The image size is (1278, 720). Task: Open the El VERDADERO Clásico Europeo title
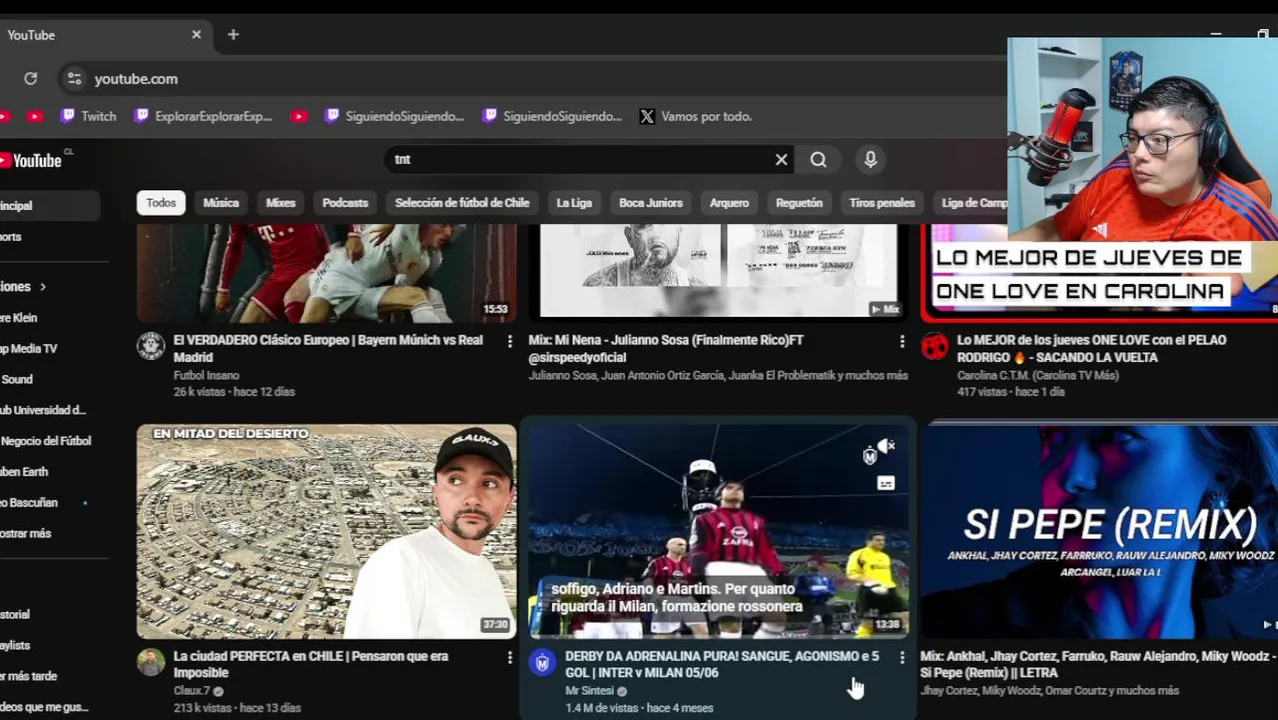[328, 348]
